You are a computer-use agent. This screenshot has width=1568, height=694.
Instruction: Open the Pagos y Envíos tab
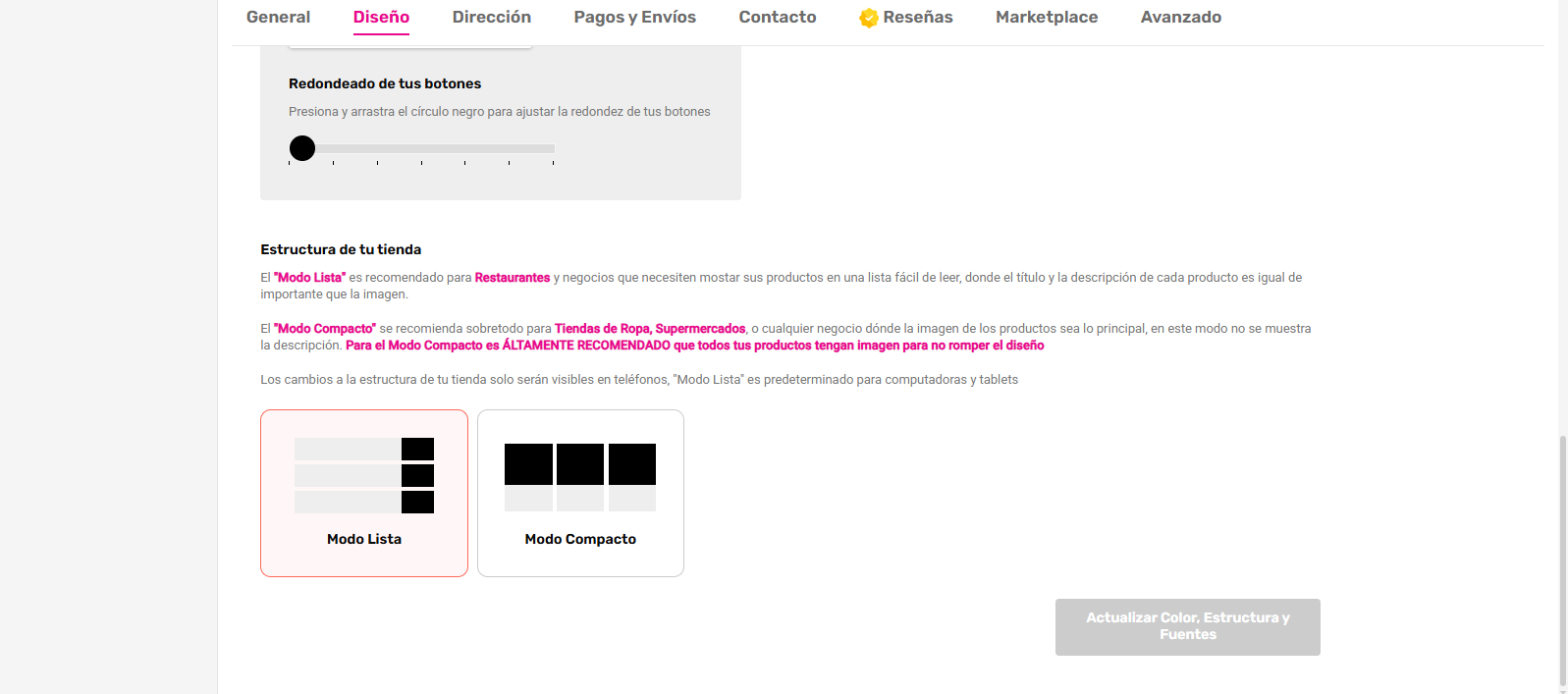(x=634, y=18)
